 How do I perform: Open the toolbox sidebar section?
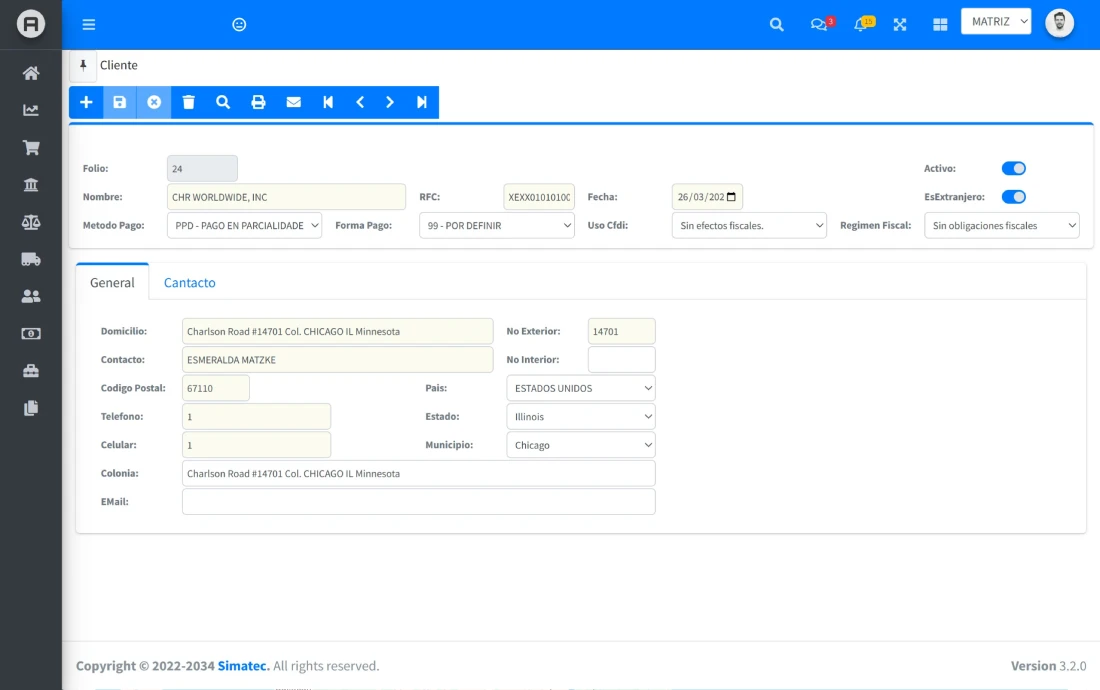point(31,371)
